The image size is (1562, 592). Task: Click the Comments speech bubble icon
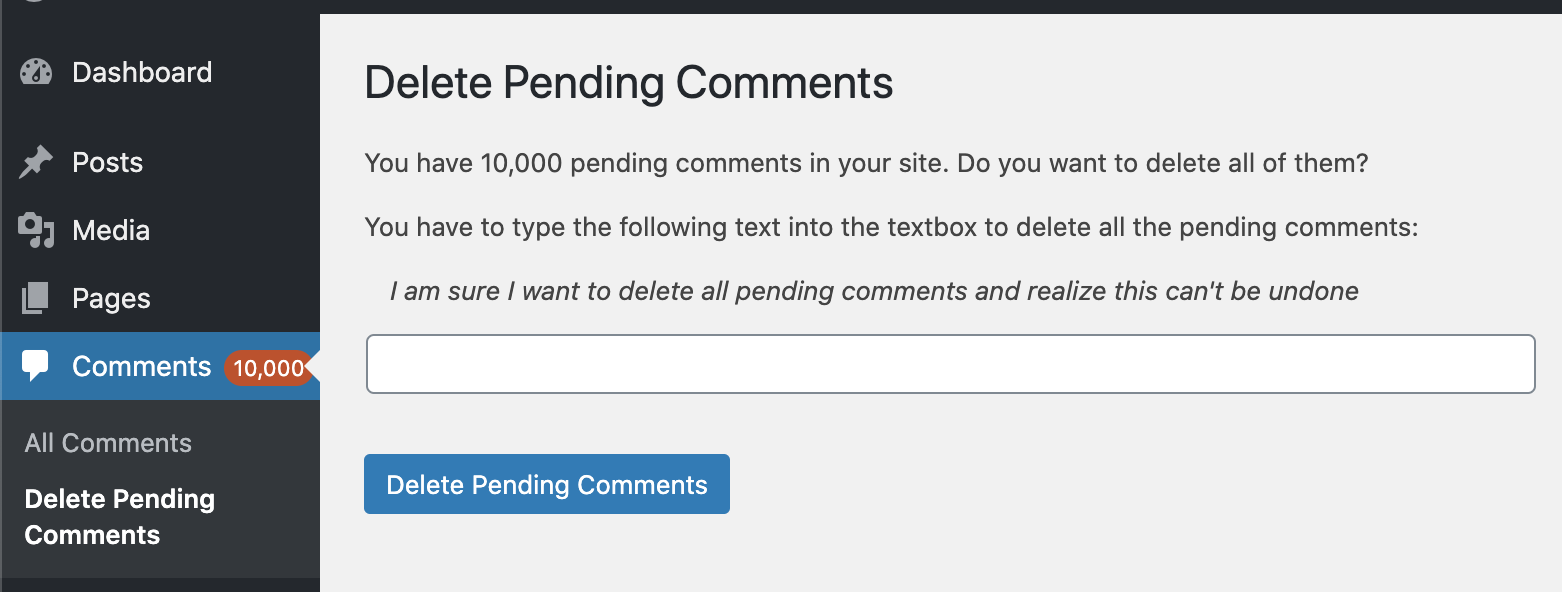(36, 366)
